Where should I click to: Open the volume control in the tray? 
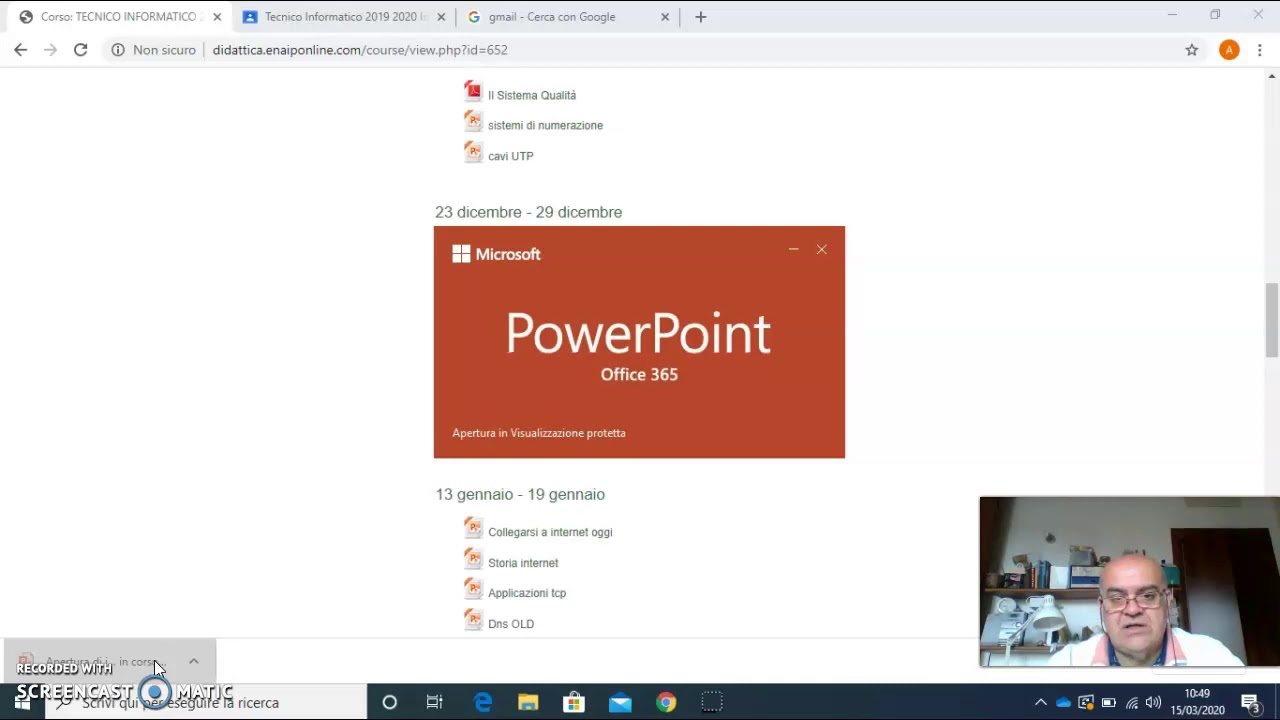click(1154, 702)
